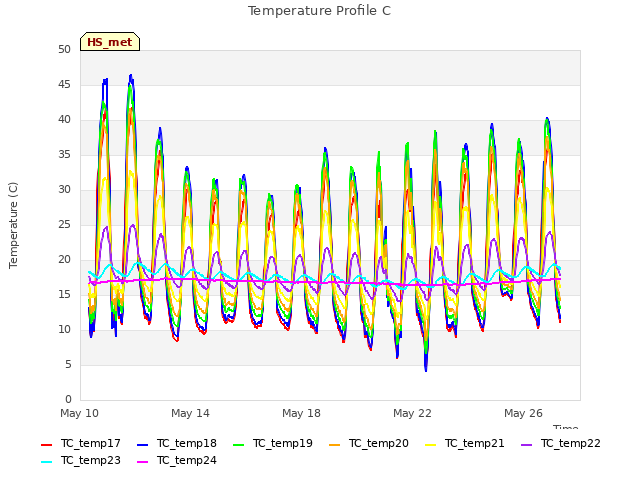Click the Temperature (C) axis label

click(x=13, y=225)
